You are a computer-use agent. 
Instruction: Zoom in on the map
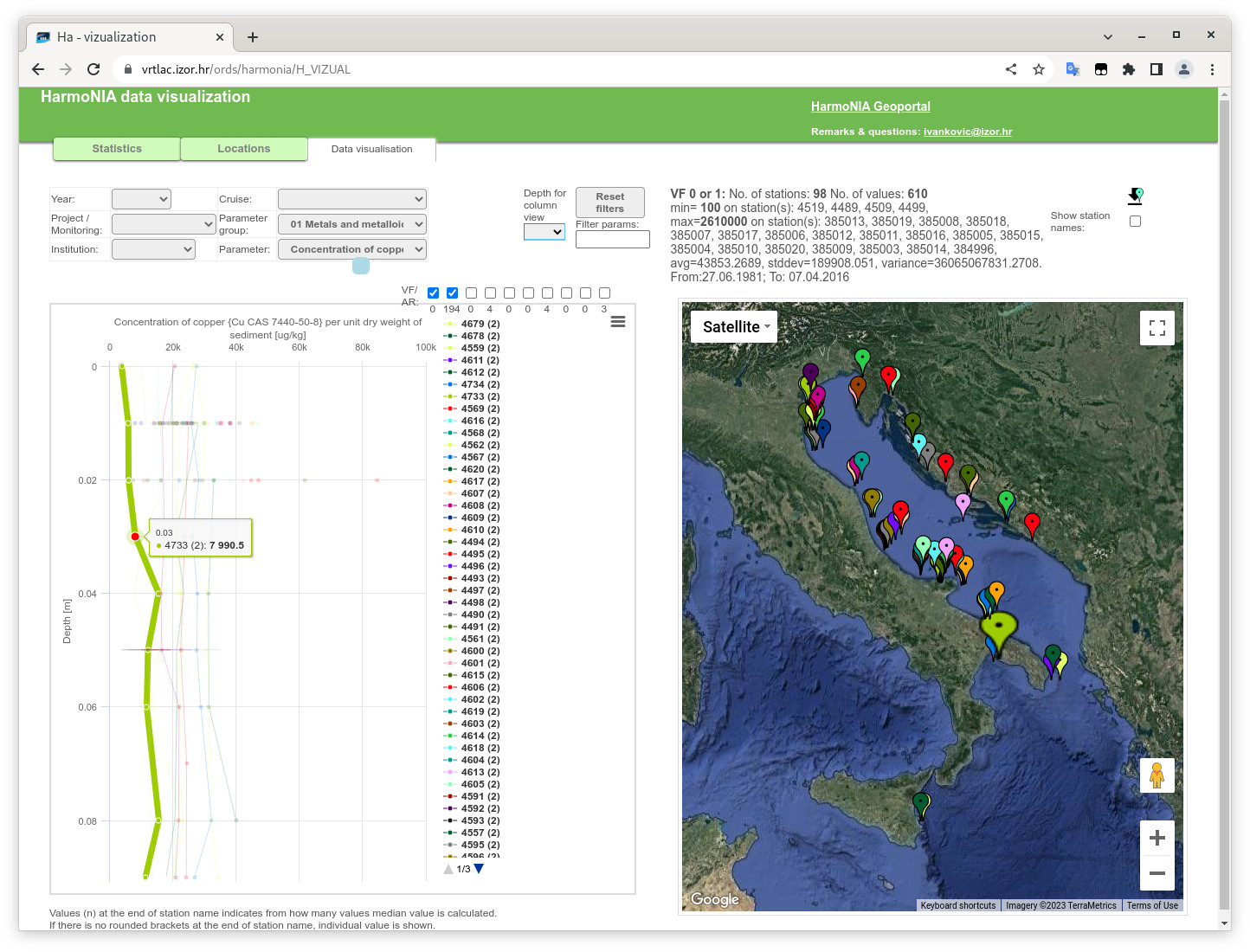1157,838
